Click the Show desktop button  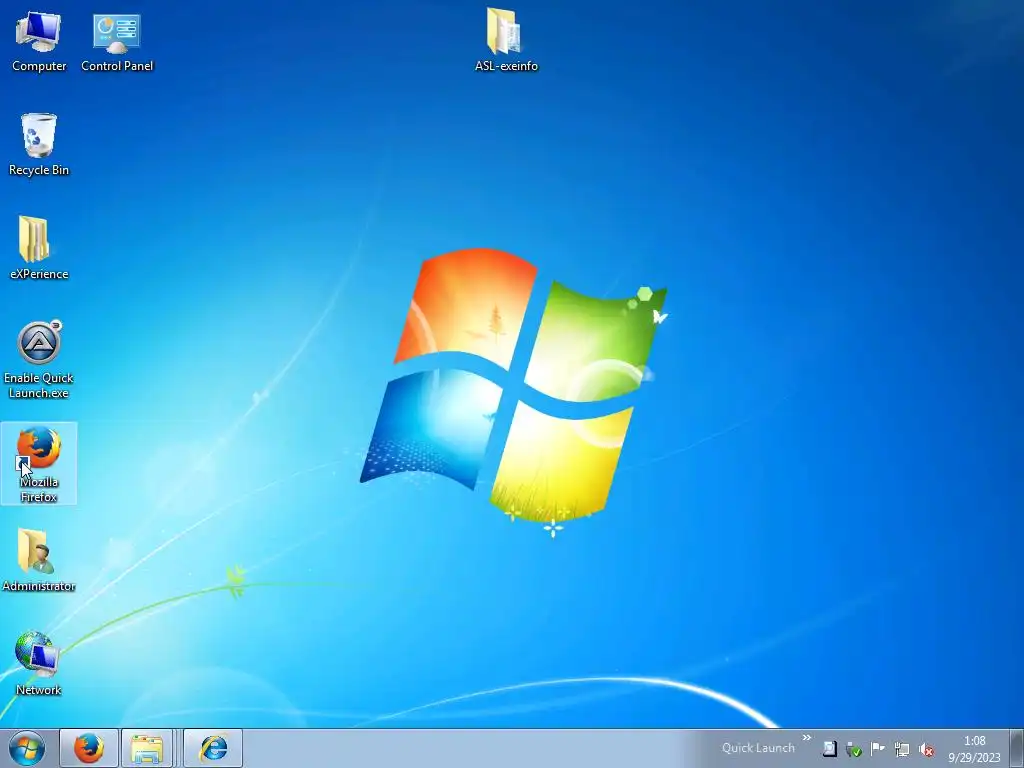pos(1017,748)
